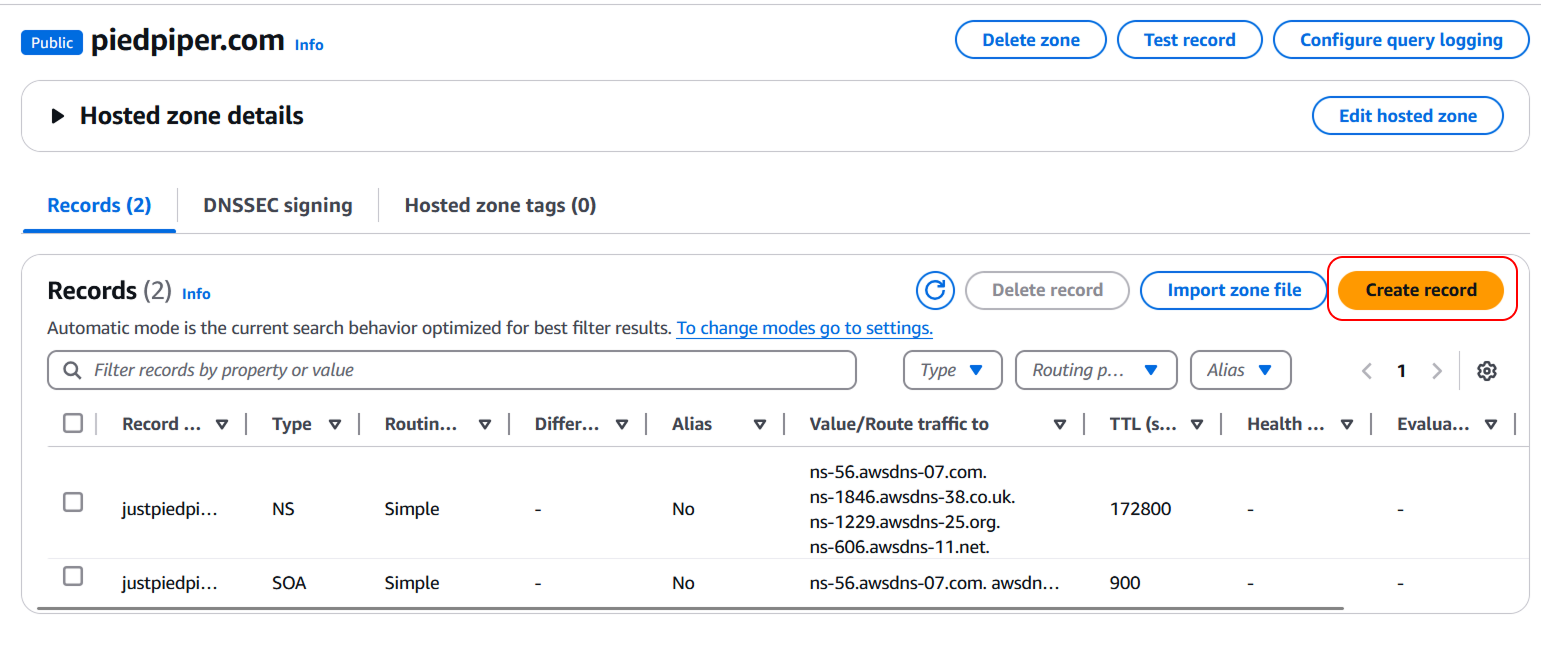
Task: Select the NS record checkbox
Action: pyautogui.click(x=73, y=502)
